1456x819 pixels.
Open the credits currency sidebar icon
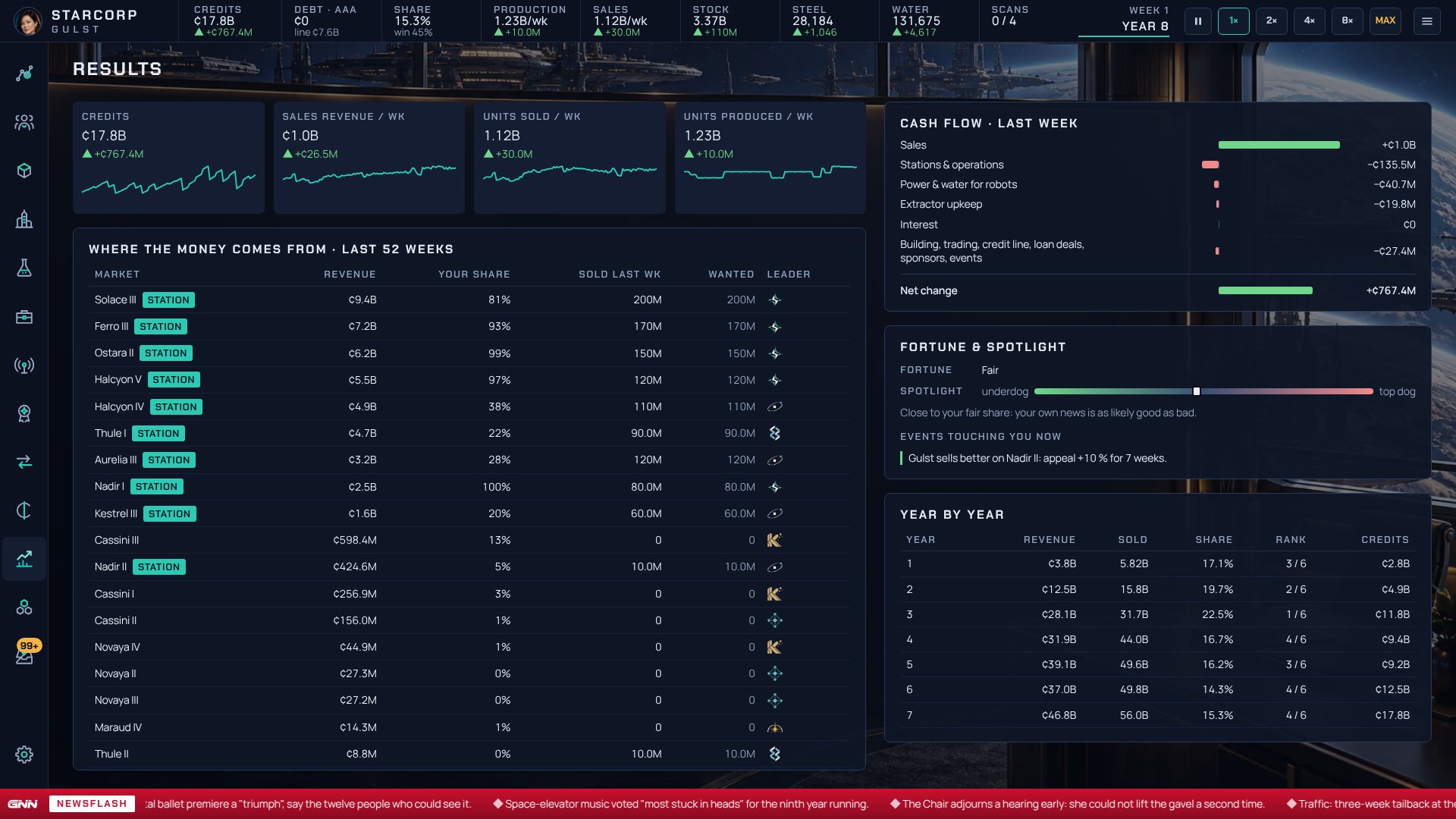coord(24,510)
